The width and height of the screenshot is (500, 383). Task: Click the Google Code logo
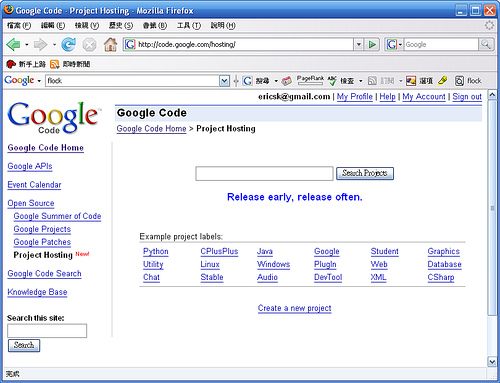coord(53,117)
